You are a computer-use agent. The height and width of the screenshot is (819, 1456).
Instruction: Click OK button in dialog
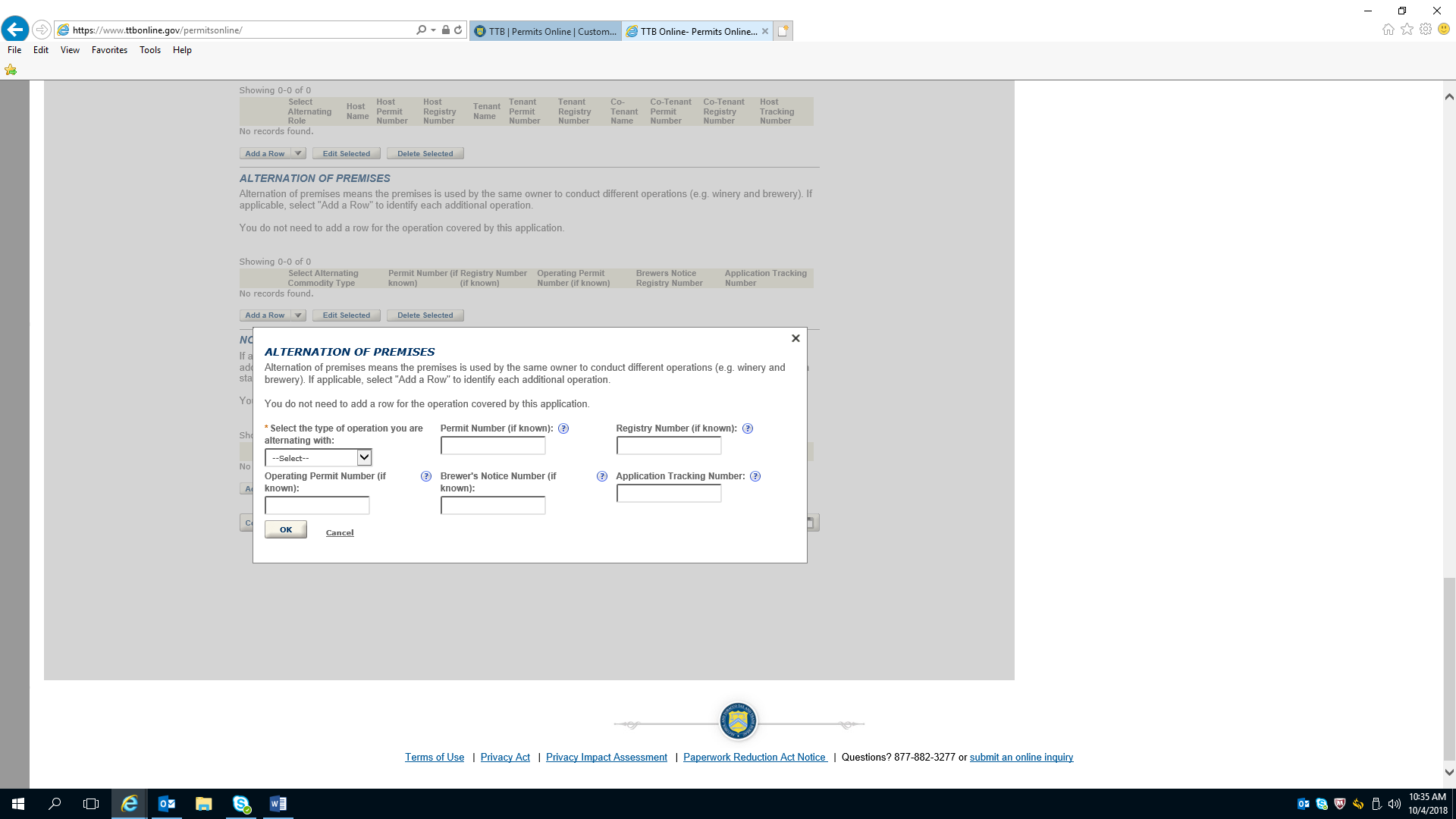pyautogui.click(x=286, y=529)
